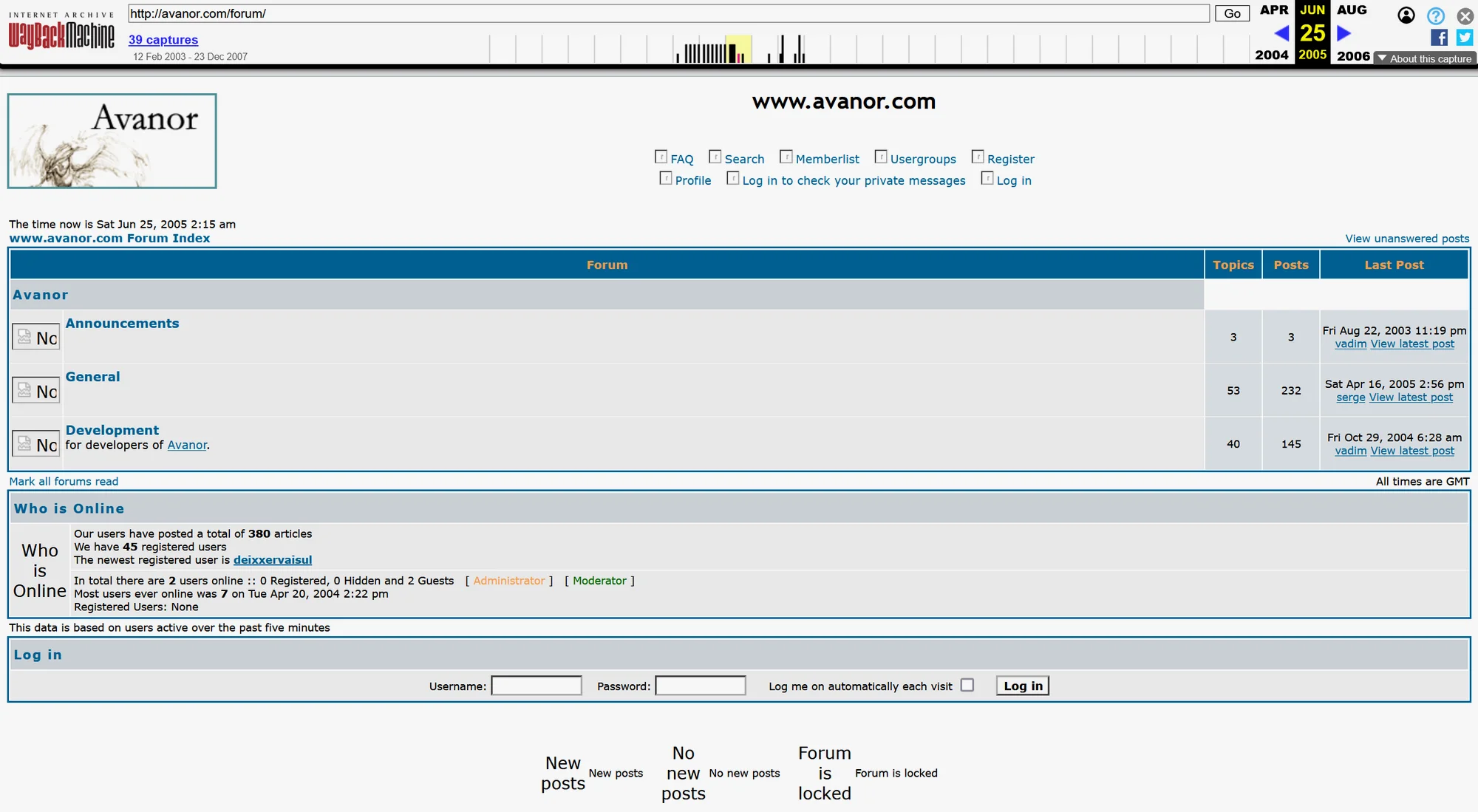Click the www.avanor.com site title
Image resolution: width=1478 pixels, height=812 pixels.
coord(844,101)
